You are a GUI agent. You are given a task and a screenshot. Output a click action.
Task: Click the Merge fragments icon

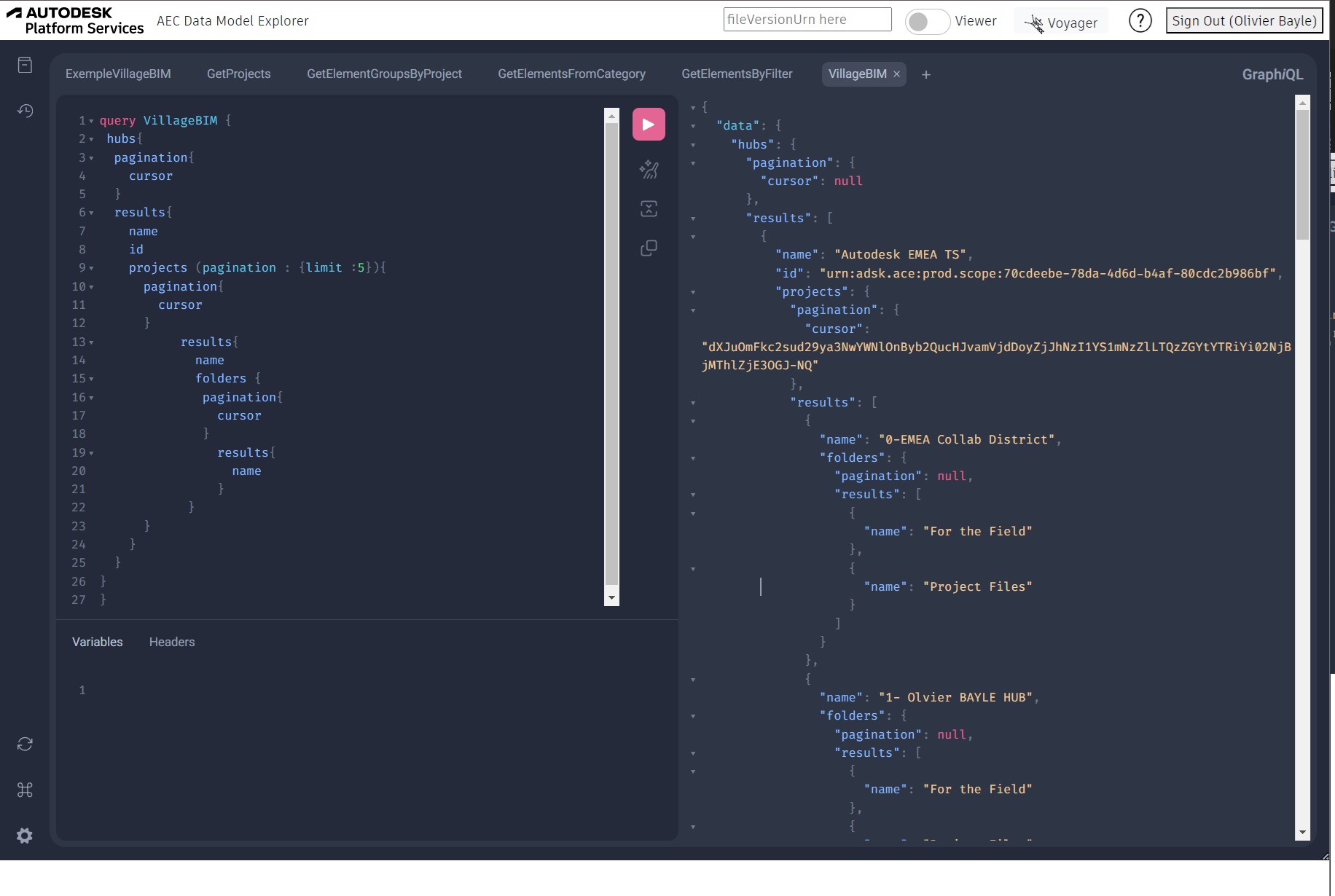649,209
